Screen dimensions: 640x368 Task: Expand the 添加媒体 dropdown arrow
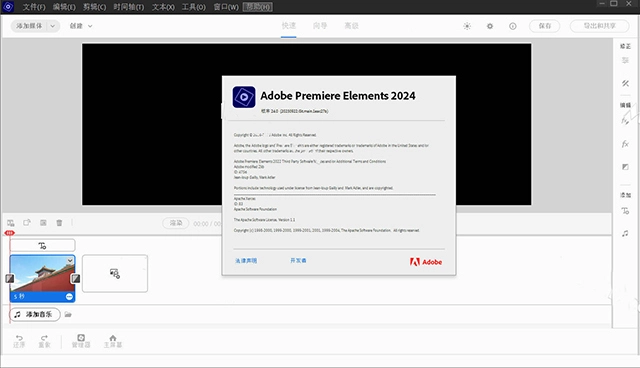coord(53,26)
